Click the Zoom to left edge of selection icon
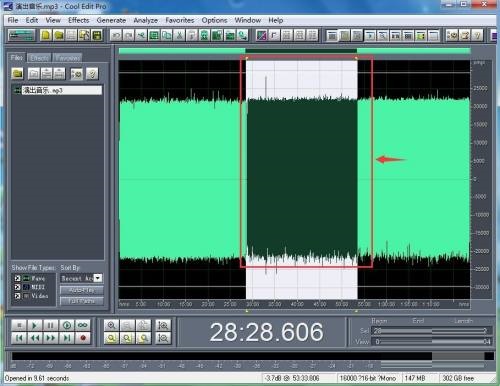 click(127, 338)
